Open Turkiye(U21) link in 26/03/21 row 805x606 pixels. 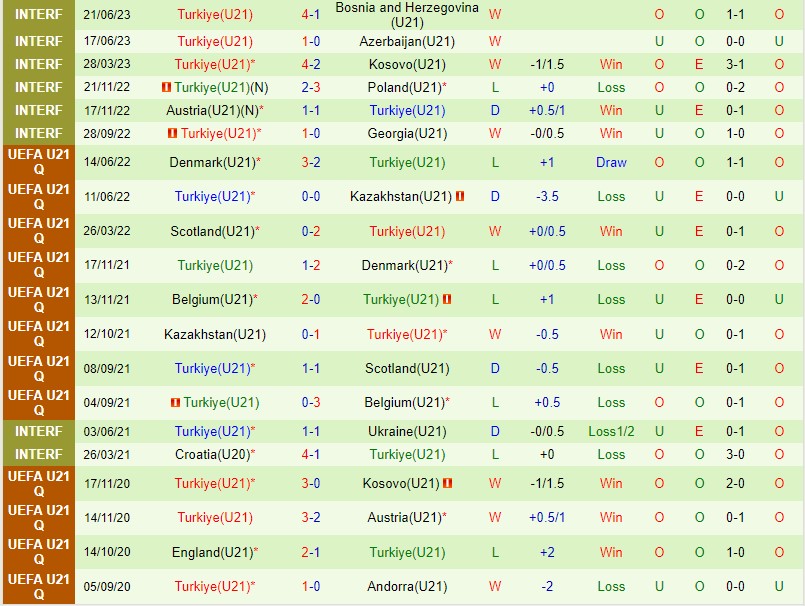click(x=407, y=454)
